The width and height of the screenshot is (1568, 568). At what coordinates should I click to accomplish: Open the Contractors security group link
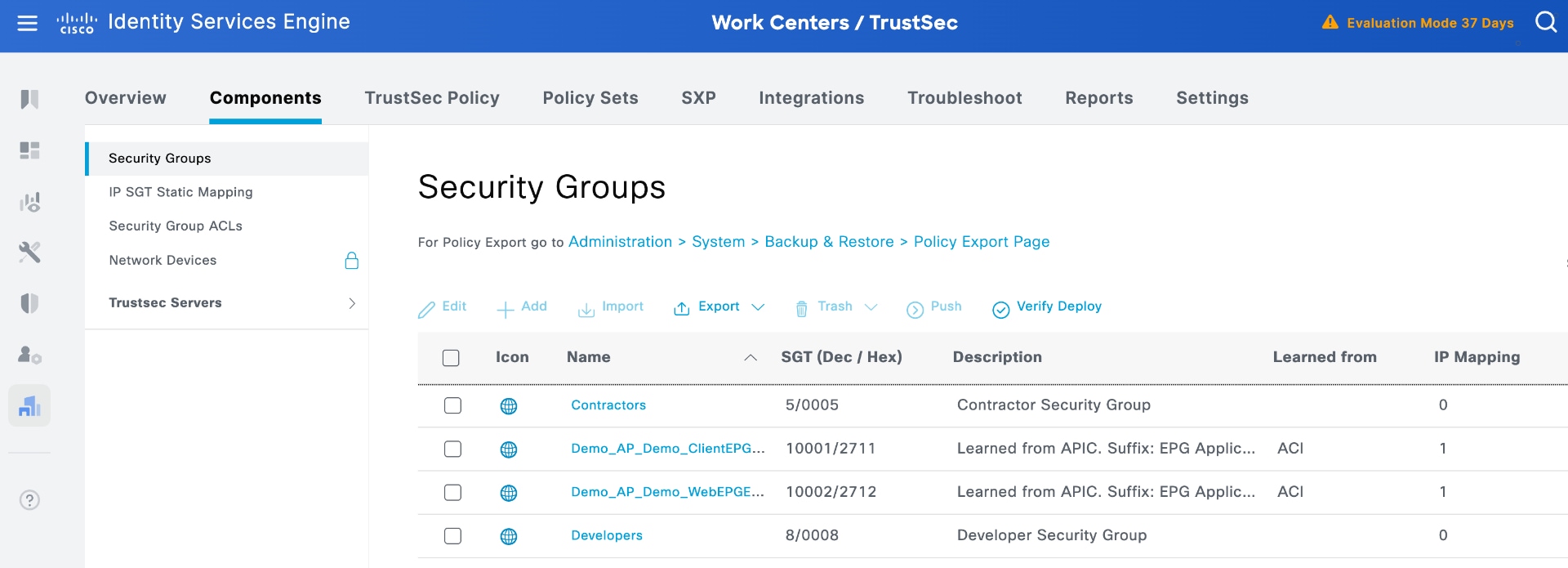pyautogui.click(x=608, y=405)
